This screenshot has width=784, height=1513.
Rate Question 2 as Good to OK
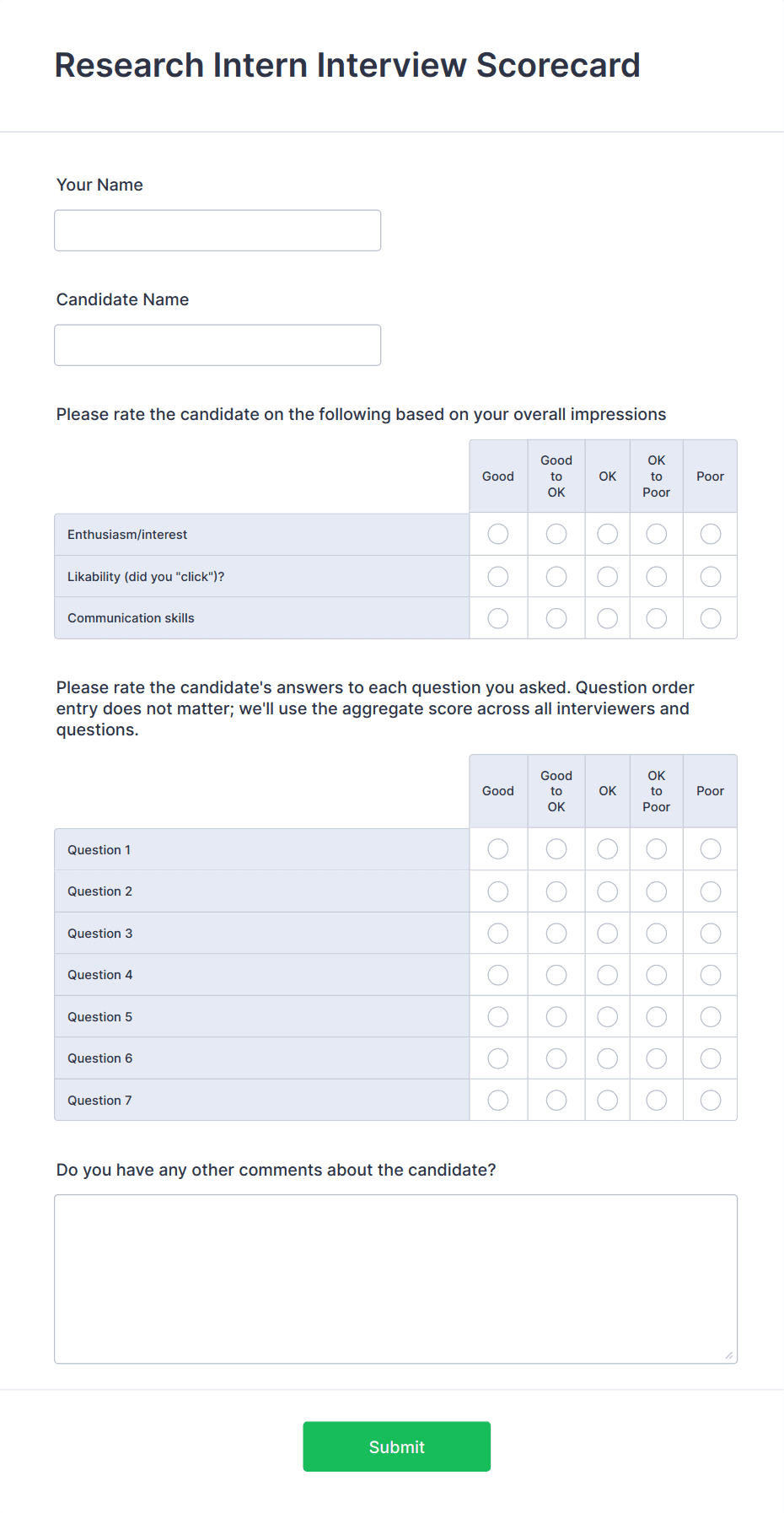point(556,891)
